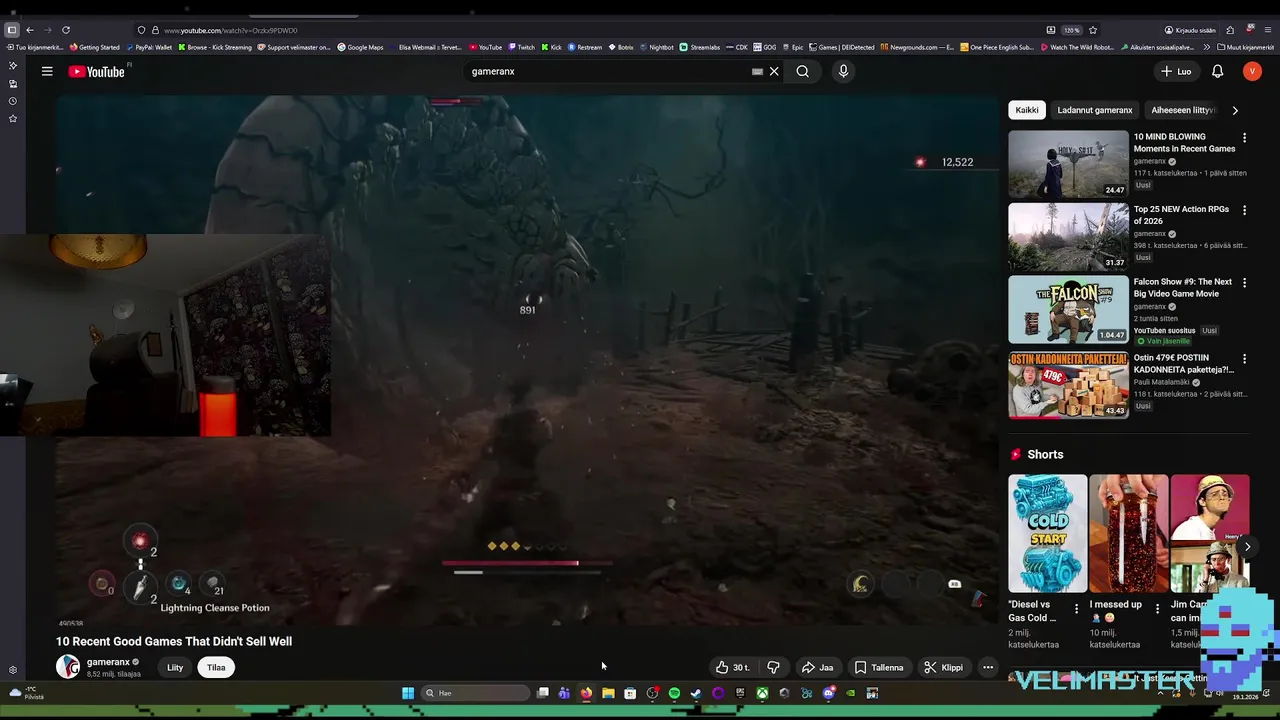Expand more filter chips with arrow
This screenshot has height=720, width=1280.
click(x=1235, y=110)
